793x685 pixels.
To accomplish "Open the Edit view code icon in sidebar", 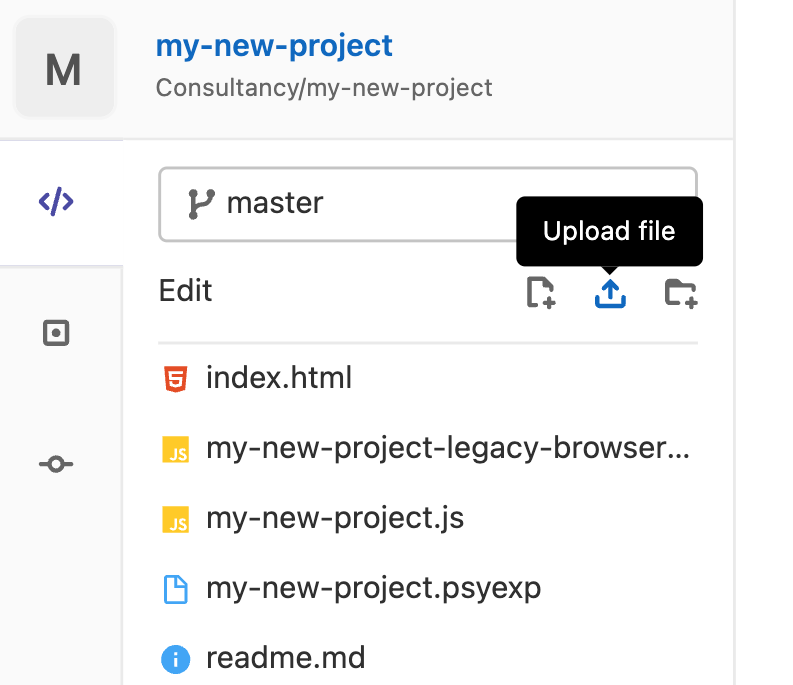I will pyautogui.click(x=56, y=202).
